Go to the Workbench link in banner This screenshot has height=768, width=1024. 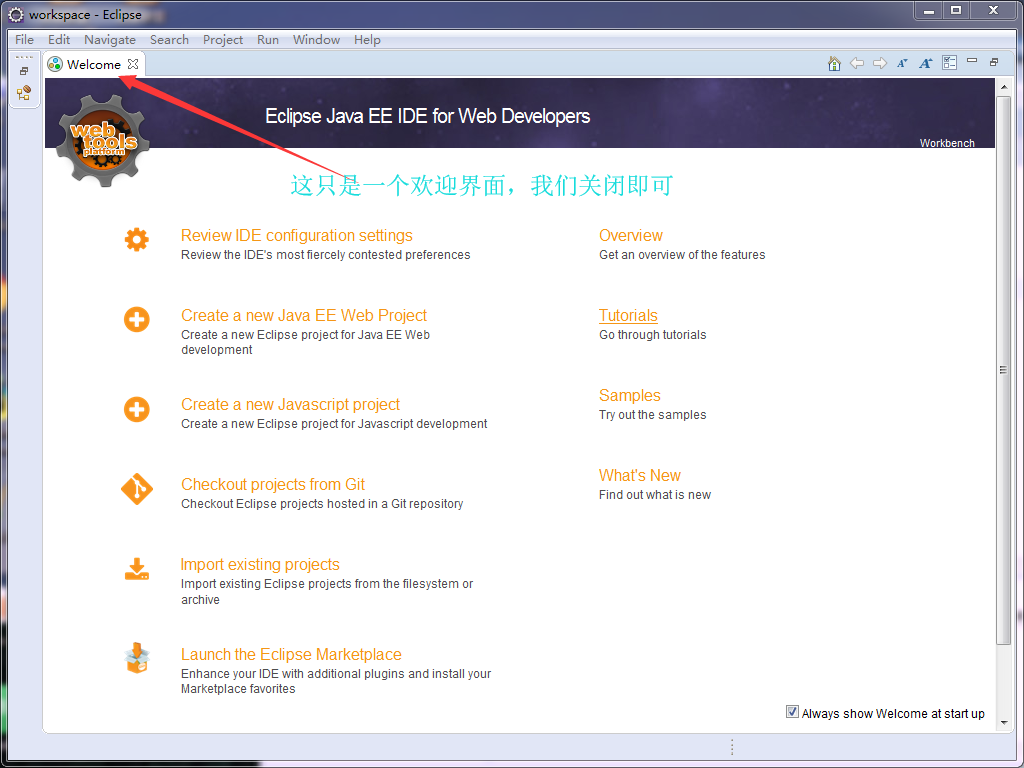coord(947,143)
